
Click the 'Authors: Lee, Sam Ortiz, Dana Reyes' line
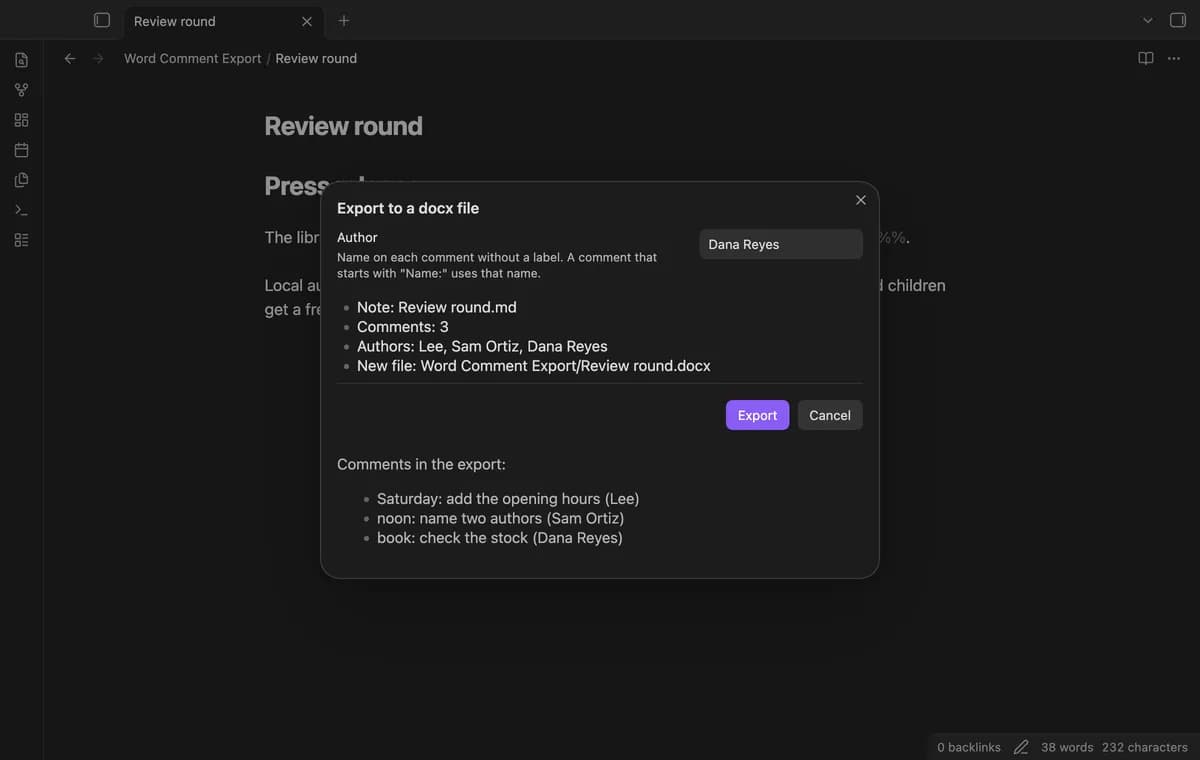[482, 347]
